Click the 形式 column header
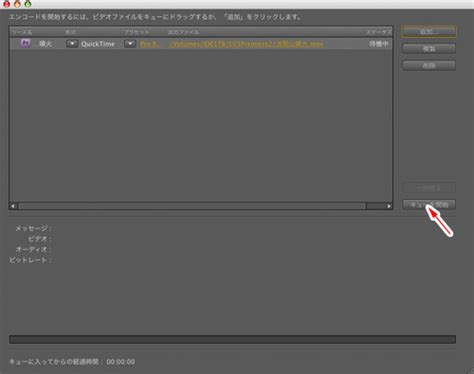This screenshot has height=374, width=474. tap(71, 32)
